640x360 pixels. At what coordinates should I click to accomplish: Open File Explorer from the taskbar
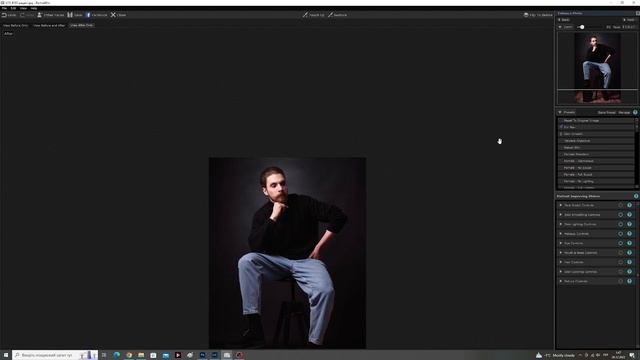[x=141, y=355]
